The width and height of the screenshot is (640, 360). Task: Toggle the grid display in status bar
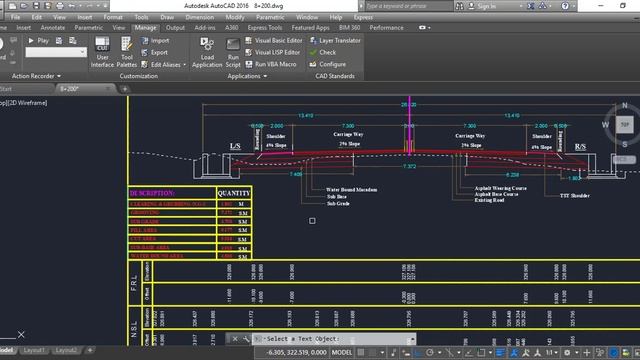(361, 352)
